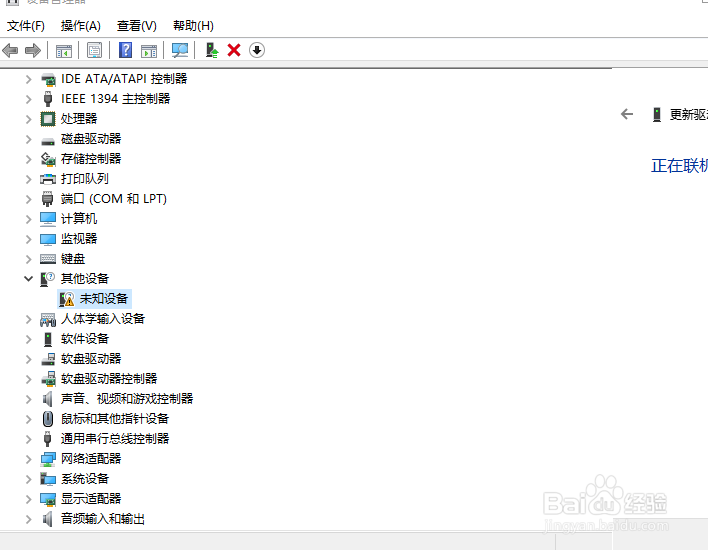Expand the 网络适配器 category arrow
Viewport: 708px width, 550px height.
tap(28, 459)
